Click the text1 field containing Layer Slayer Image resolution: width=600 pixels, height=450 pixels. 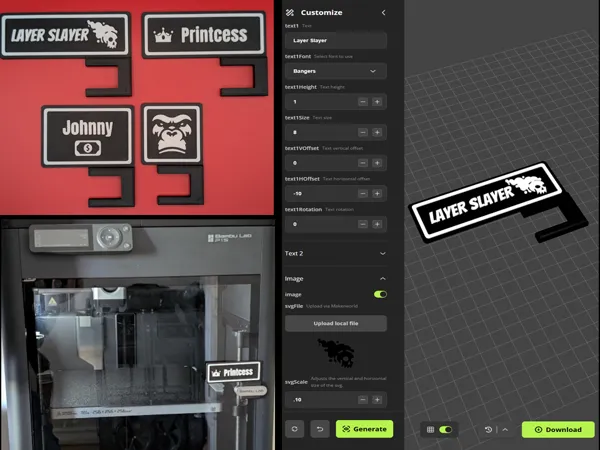tap(336, 40)
